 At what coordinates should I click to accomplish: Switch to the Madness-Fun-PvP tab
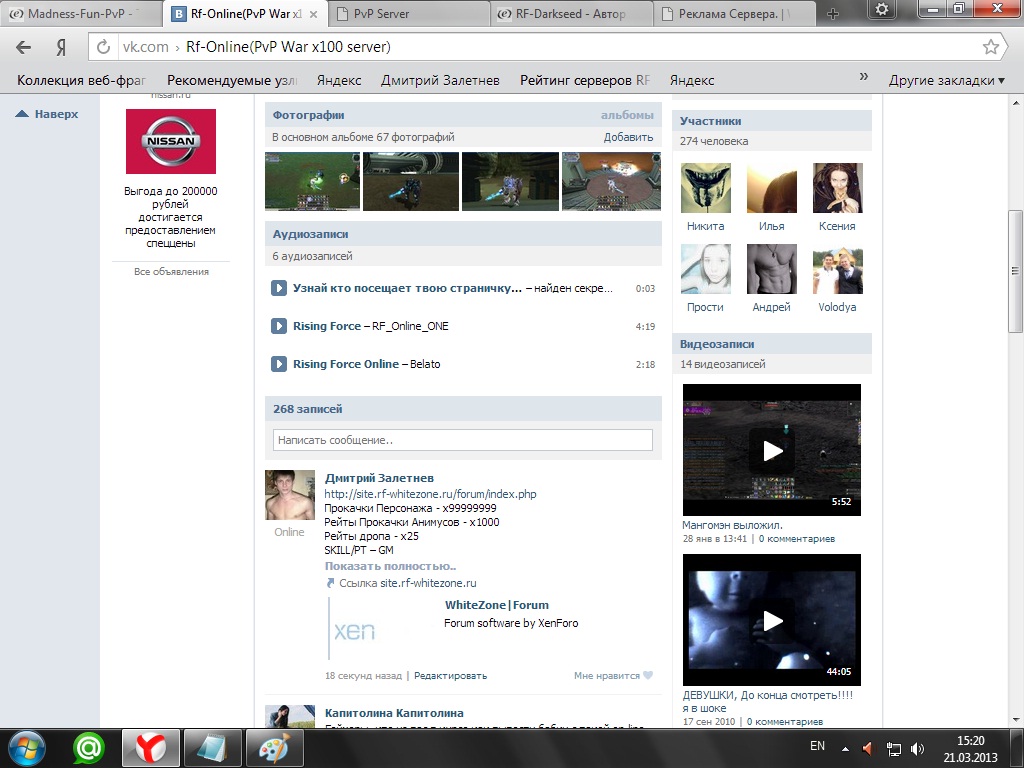pos(82,14)
